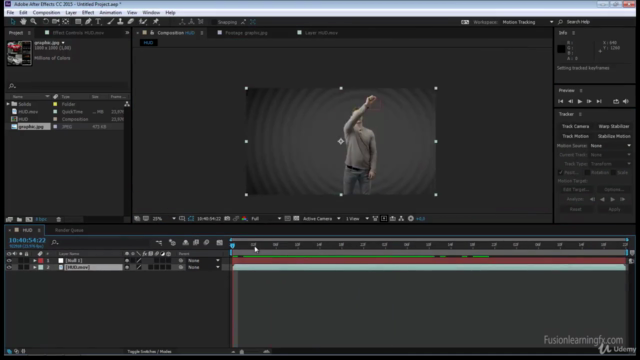Select the Pen tool
The height and width of the screenshot is (360, 640).
coord(88,22)
